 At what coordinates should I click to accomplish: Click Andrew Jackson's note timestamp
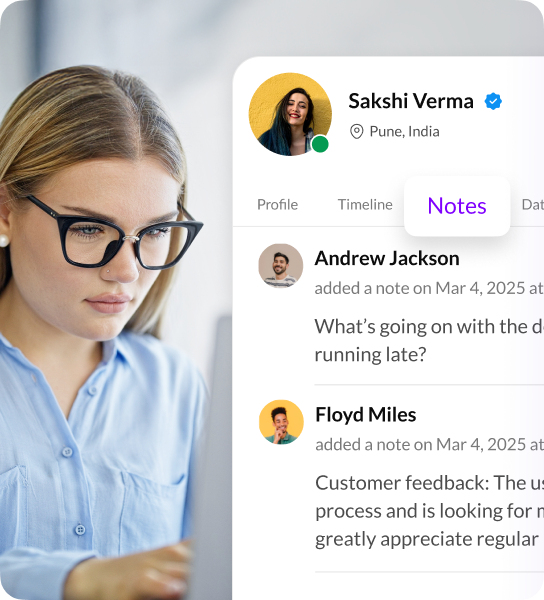[429, 288]
